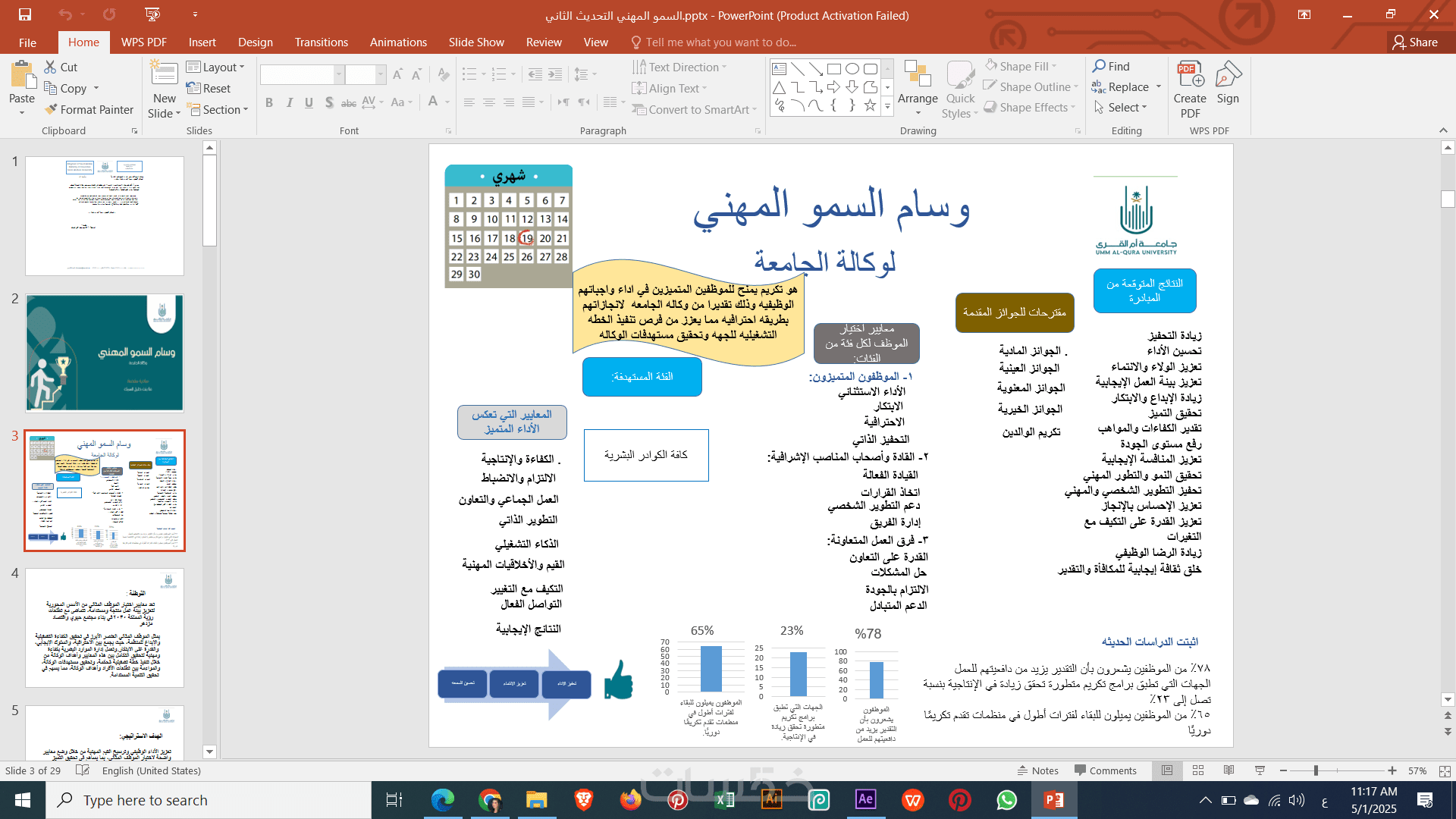Click the Create PDF icon

(x=1190, y=75)
